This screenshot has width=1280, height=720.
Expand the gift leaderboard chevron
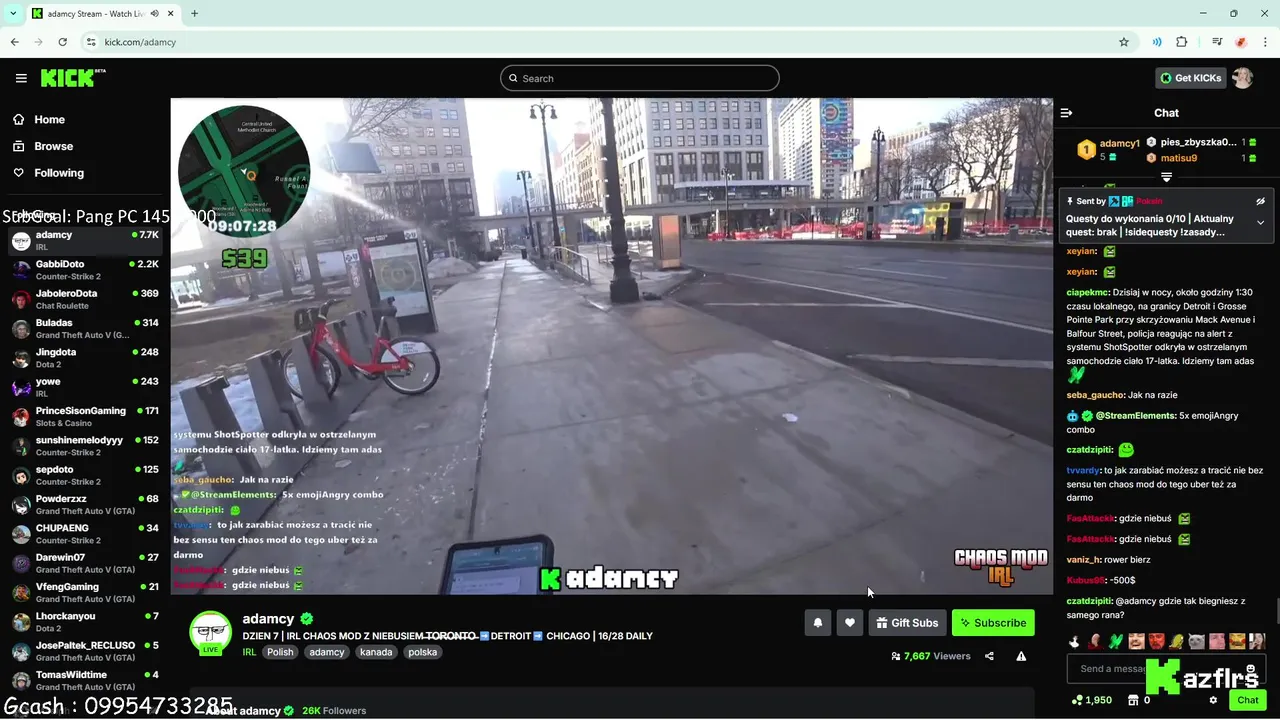(x=1166, y=177)
